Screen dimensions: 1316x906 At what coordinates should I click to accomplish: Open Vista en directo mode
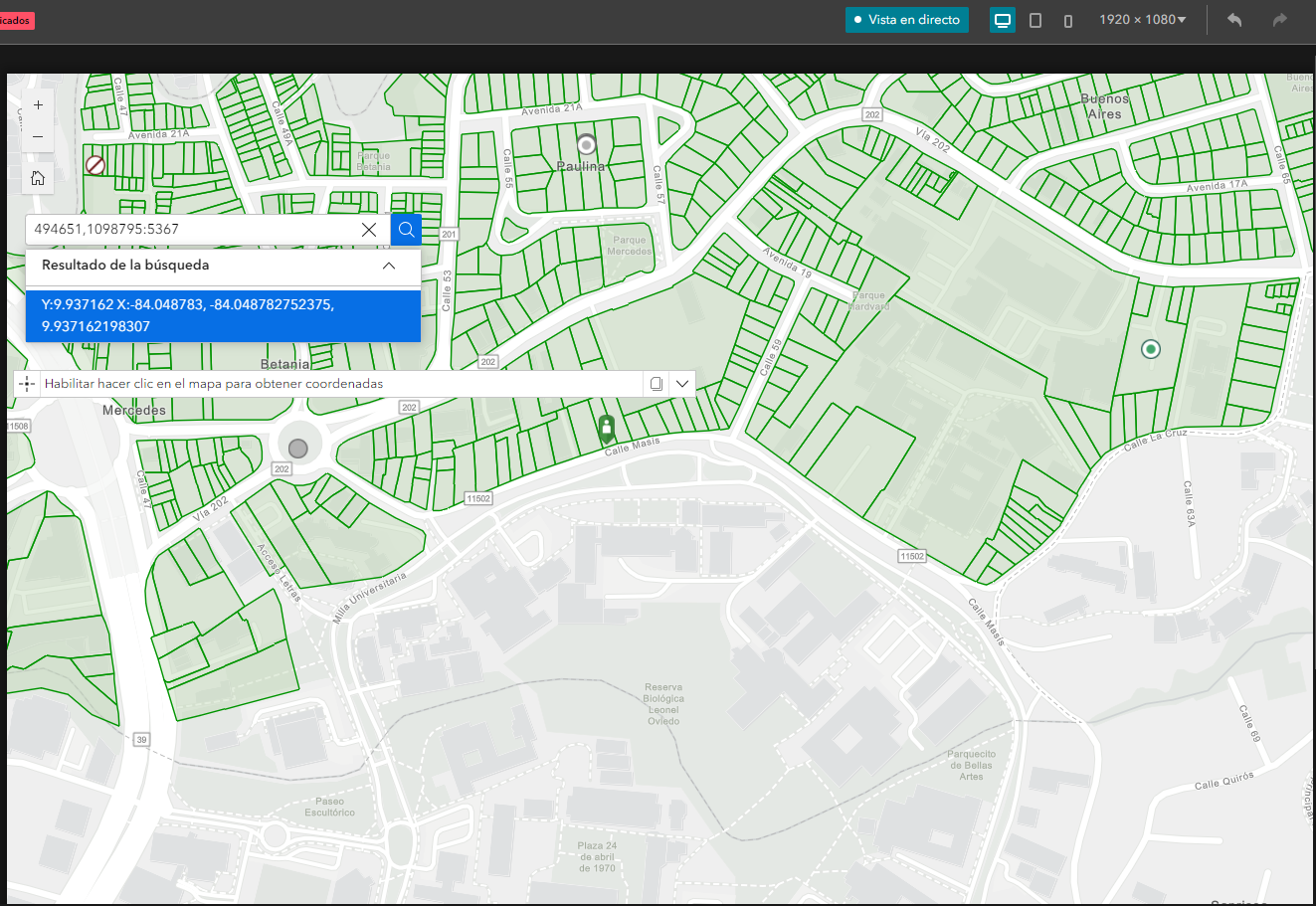pyautogui.click(x=907, y=20)
